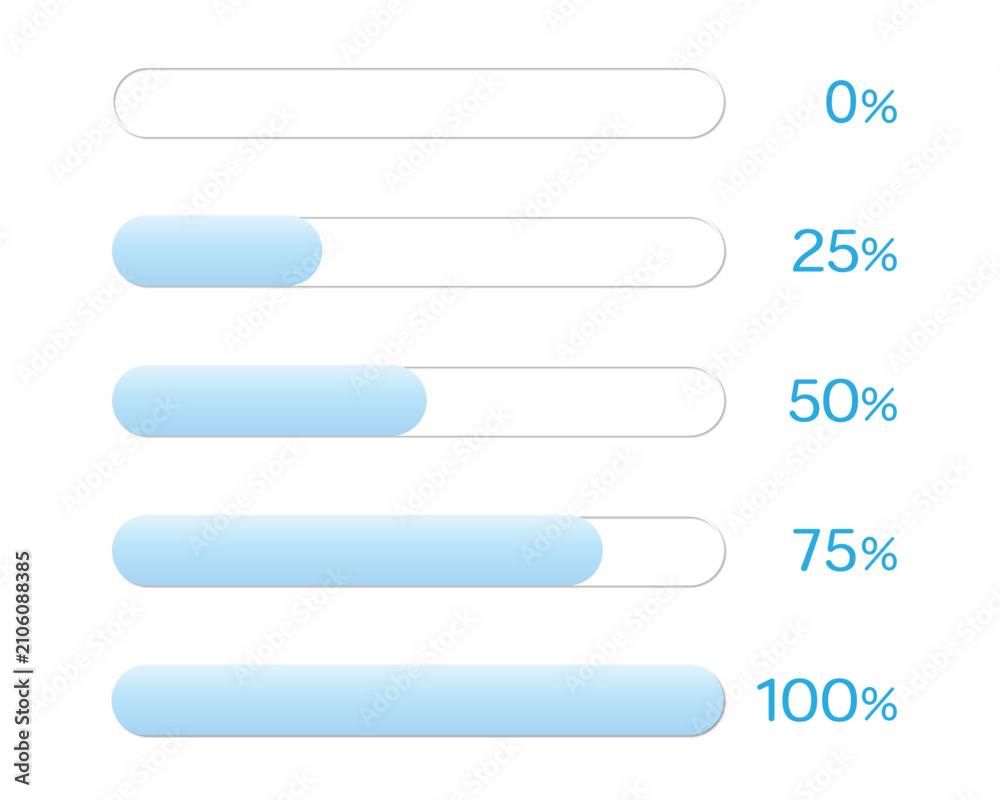Click the fully filled 100% progress bar
The width and height of the screenshot is (1000, 800).
point(418,700)
